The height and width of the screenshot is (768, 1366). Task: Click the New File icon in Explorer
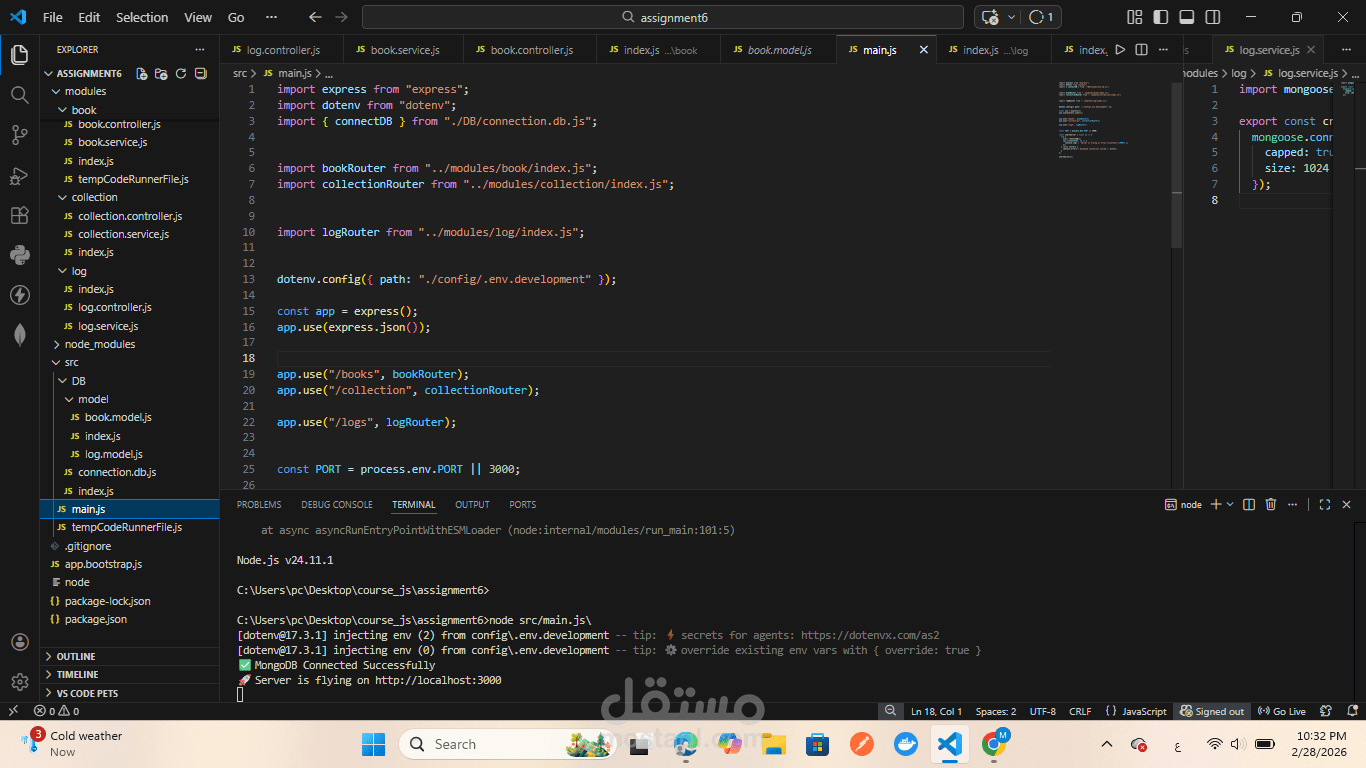pos(141,73)
